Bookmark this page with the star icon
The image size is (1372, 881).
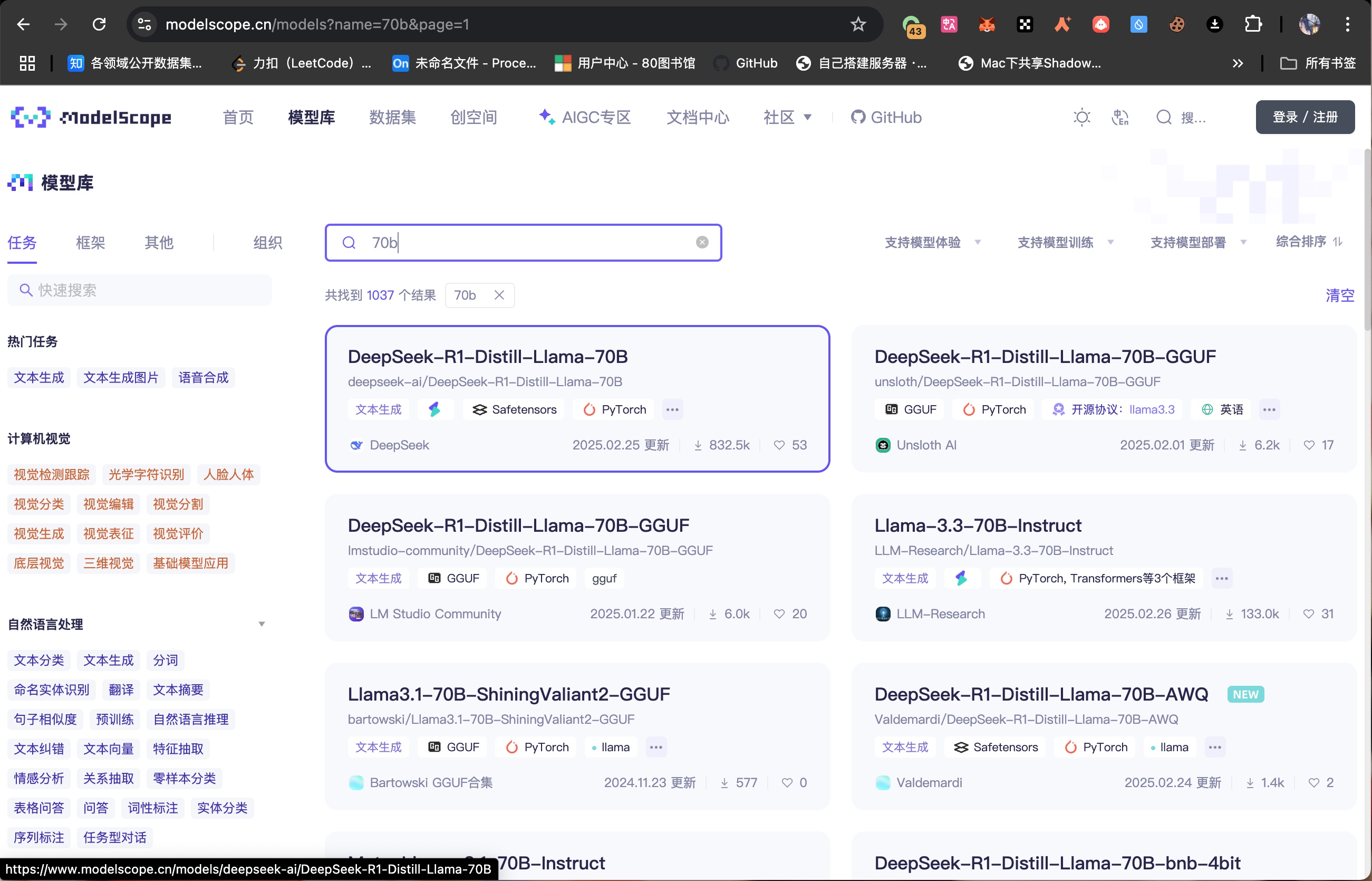pos(858,25)
